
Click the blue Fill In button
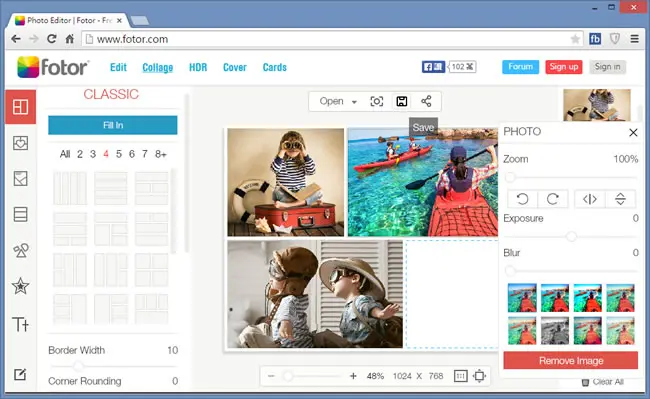coord(113,125)
